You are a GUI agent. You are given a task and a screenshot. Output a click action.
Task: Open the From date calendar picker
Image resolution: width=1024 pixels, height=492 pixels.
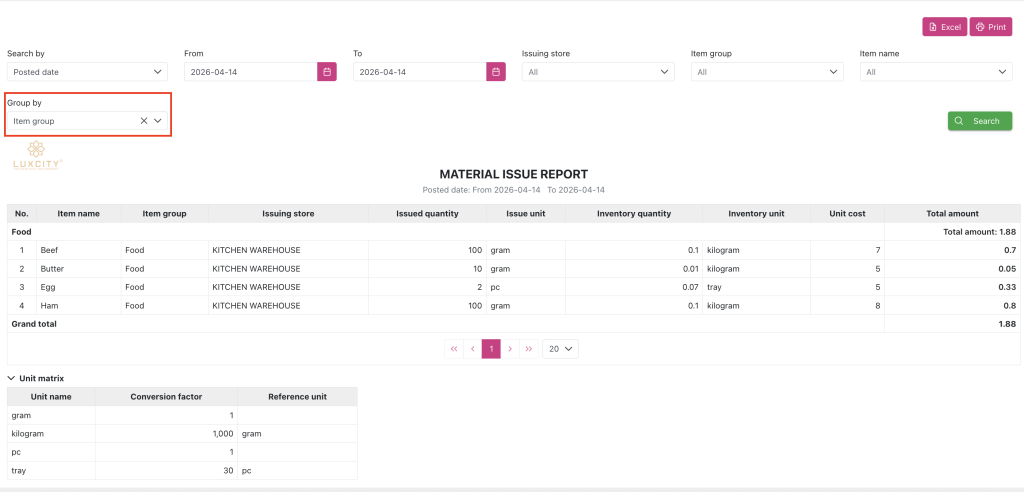(327, 72)
